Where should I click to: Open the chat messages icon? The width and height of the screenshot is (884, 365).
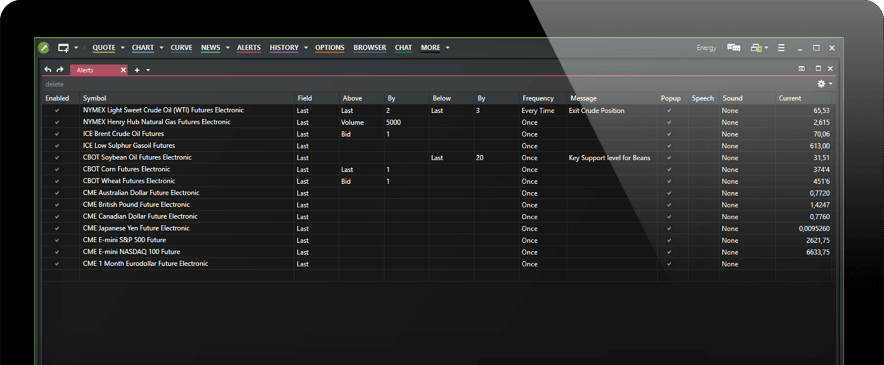coord(733,48)
